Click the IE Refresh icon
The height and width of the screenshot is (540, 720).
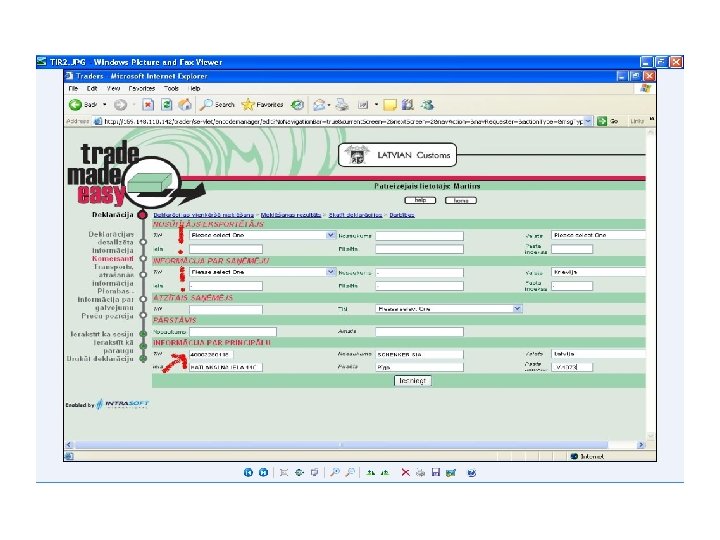click(166, 105)
